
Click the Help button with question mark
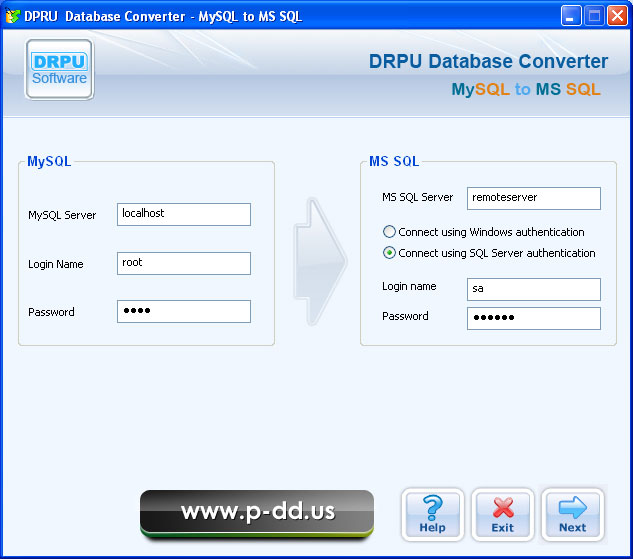coord(432,515)
